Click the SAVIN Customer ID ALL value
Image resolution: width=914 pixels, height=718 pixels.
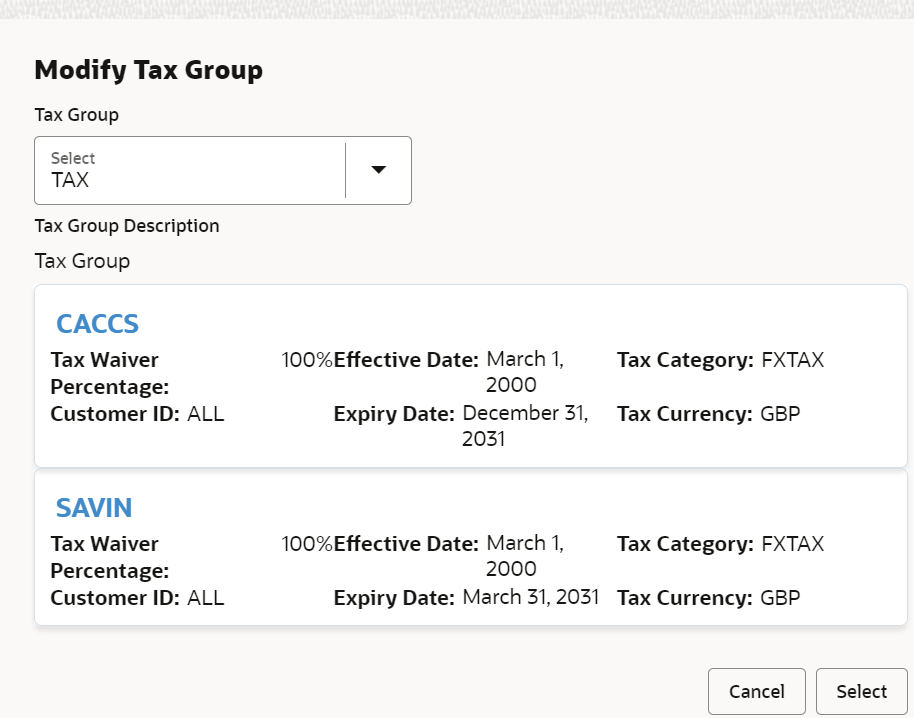[x=206, y=597]
